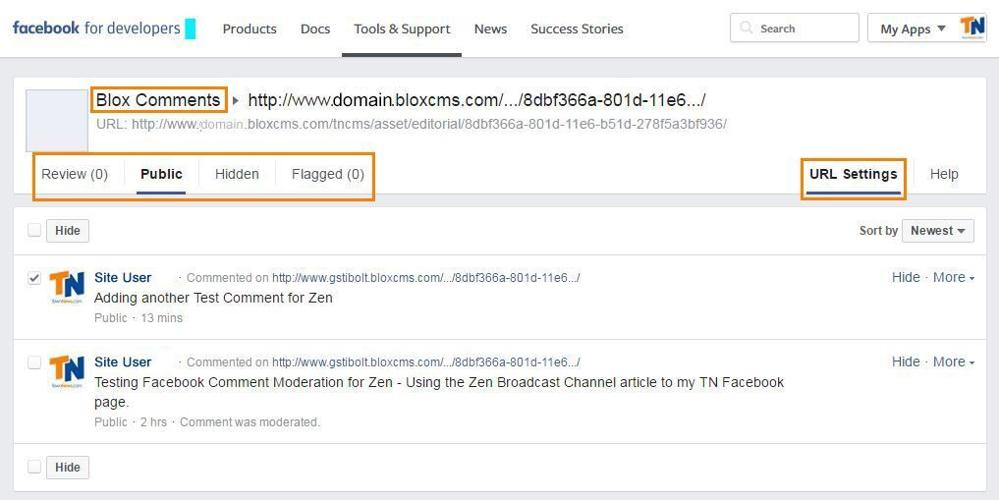Click Hide link on first comment
Image resolution: width=999 pixels, height=500 pixels.
pos(905,277)
